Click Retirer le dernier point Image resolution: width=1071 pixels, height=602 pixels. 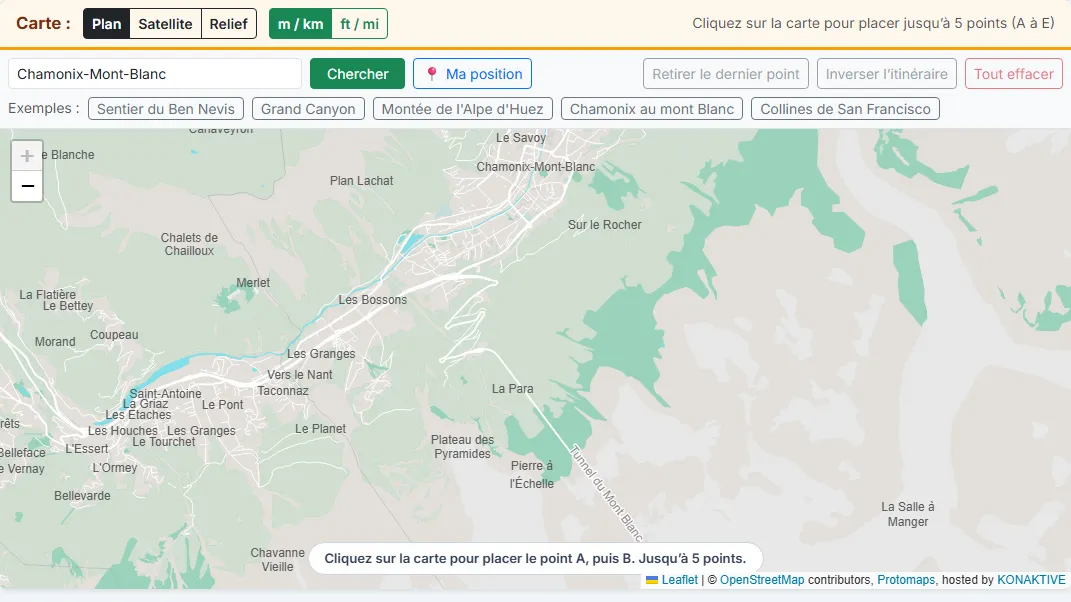pos(725,74)
